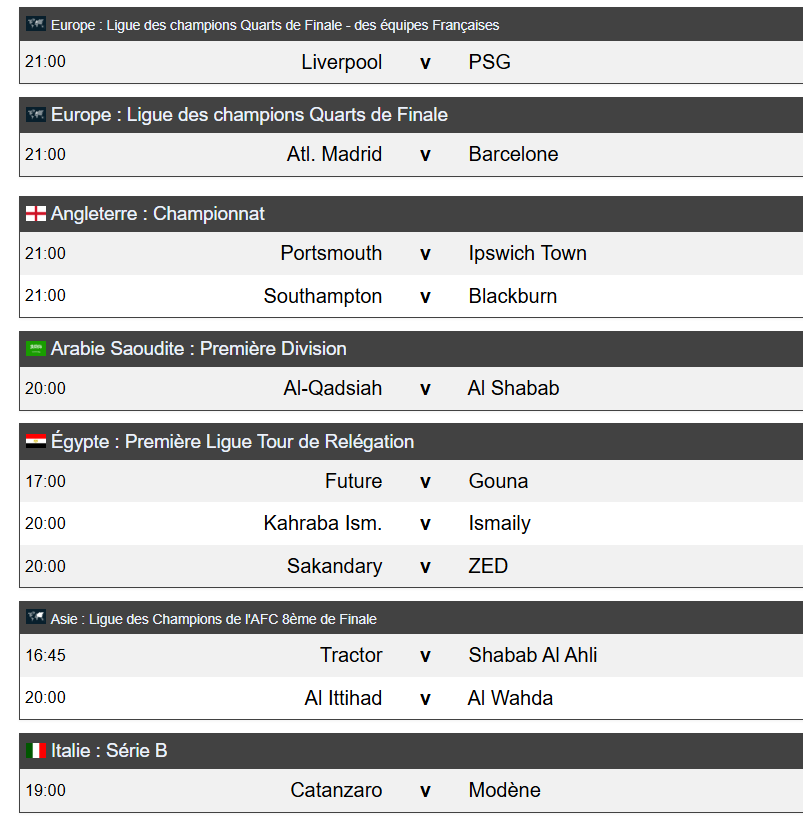
Task: Select the Al-Qadsiah team link
Action: click(332, 388)
